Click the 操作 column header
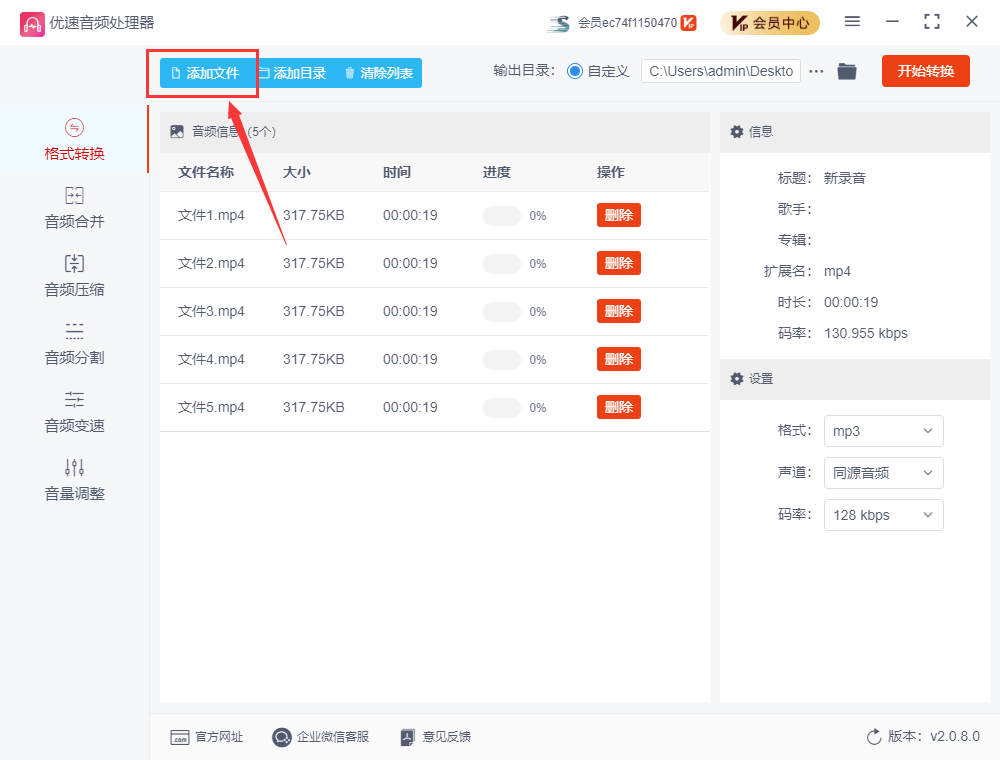This screenshot has height=760, width=1000. click(610, 172)
